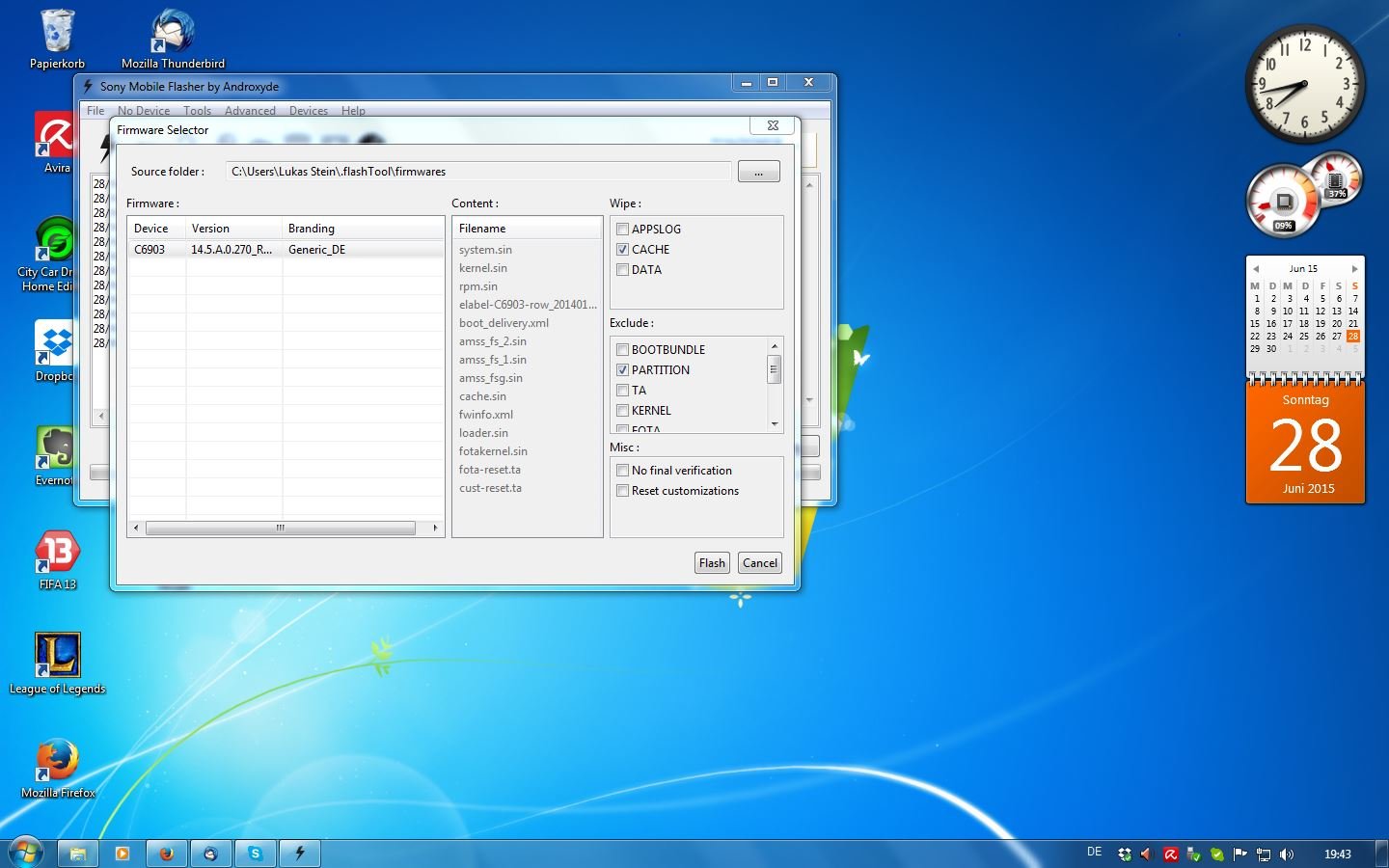Click Exclude list scroll down arrow
1389x868 pixels.
click(774, 423)
